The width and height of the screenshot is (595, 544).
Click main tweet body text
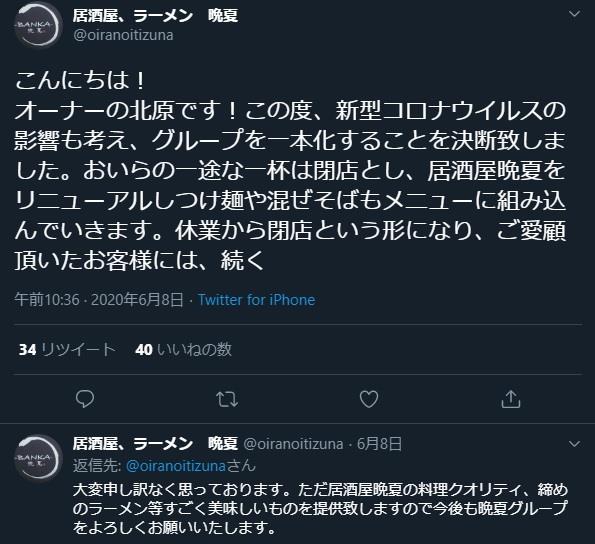tap(290, 171)
